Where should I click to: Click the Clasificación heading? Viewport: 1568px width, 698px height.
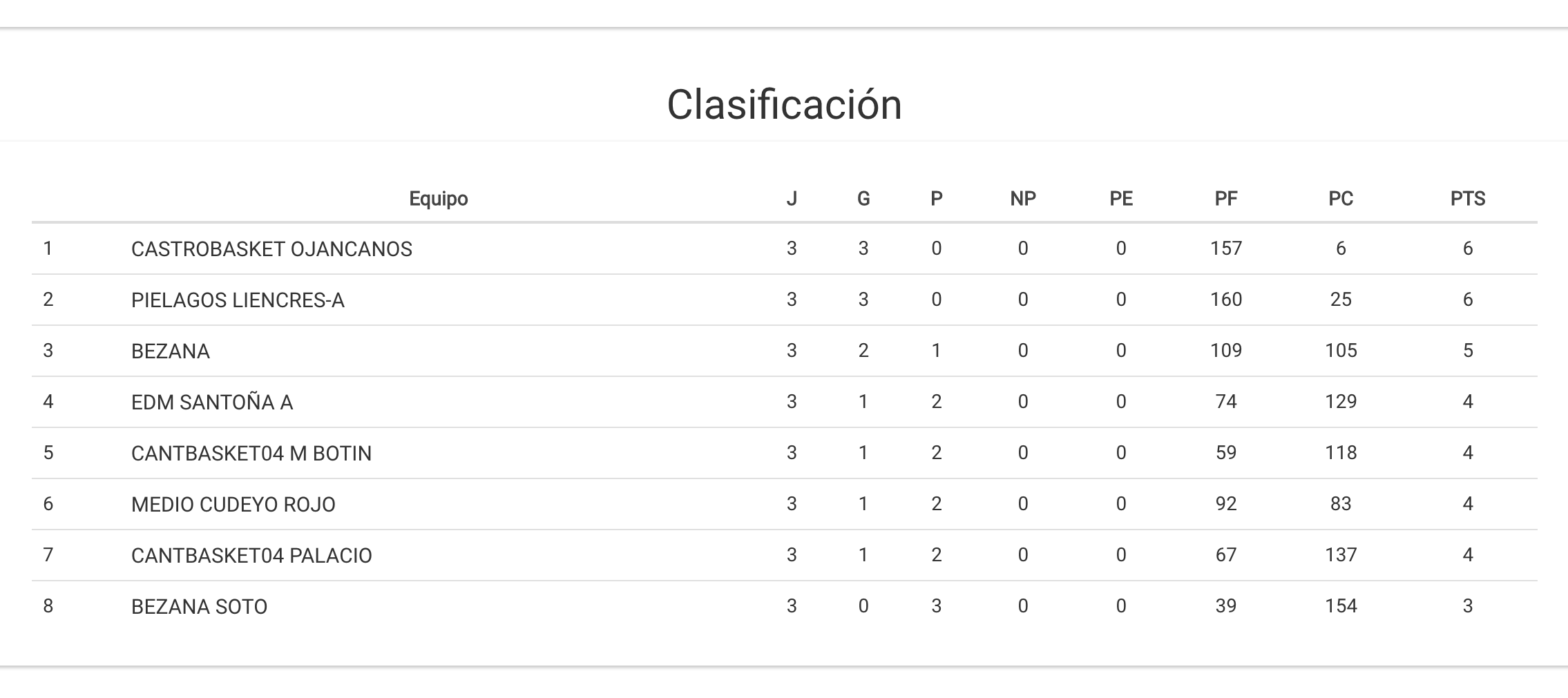point(784,105)
